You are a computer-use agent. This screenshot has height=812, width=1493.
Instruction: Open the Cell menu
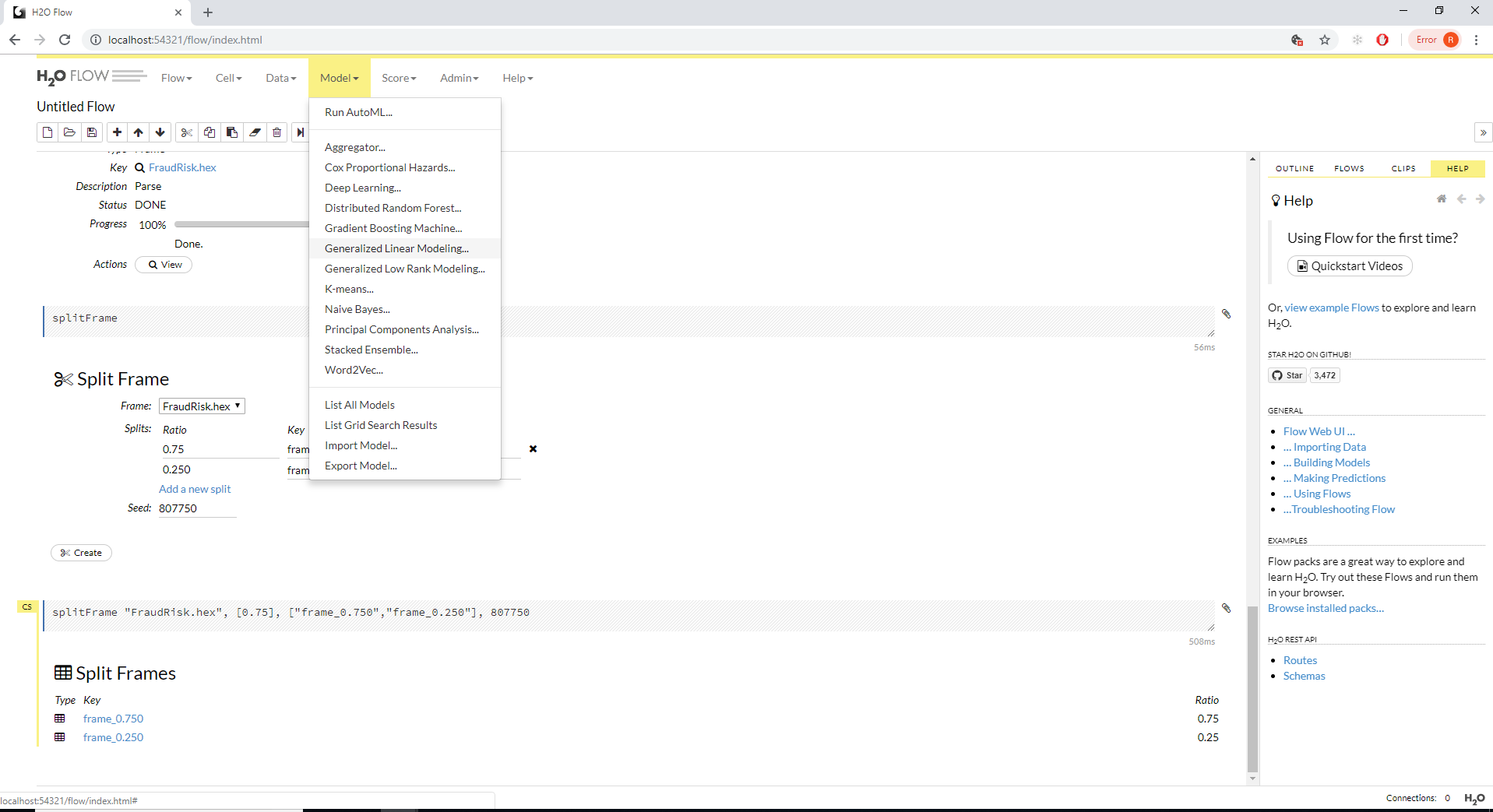click(x=229, y=78)
